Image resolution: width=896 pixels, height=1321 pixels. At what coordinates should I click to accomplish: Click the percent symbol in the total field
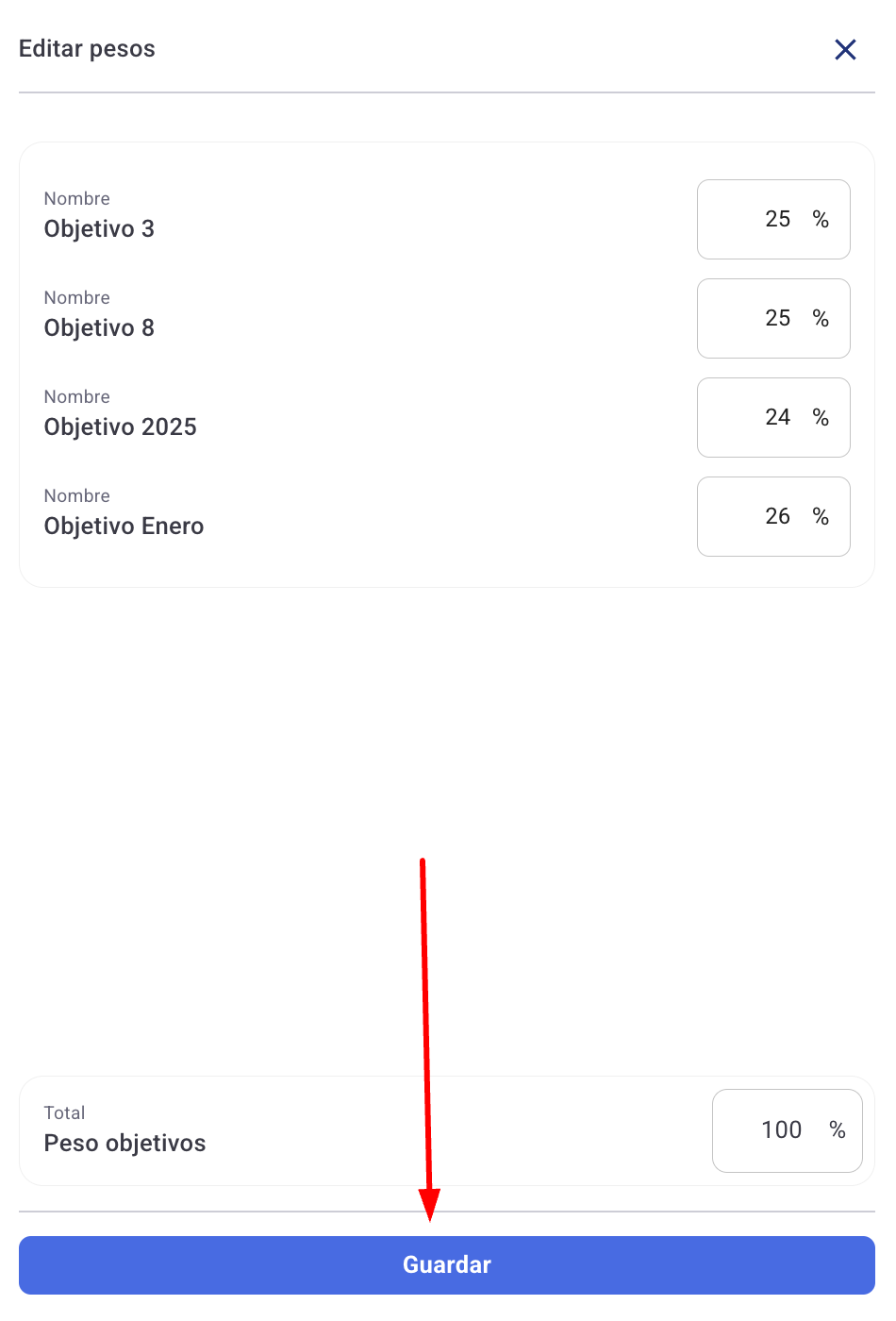point(838,1130)
